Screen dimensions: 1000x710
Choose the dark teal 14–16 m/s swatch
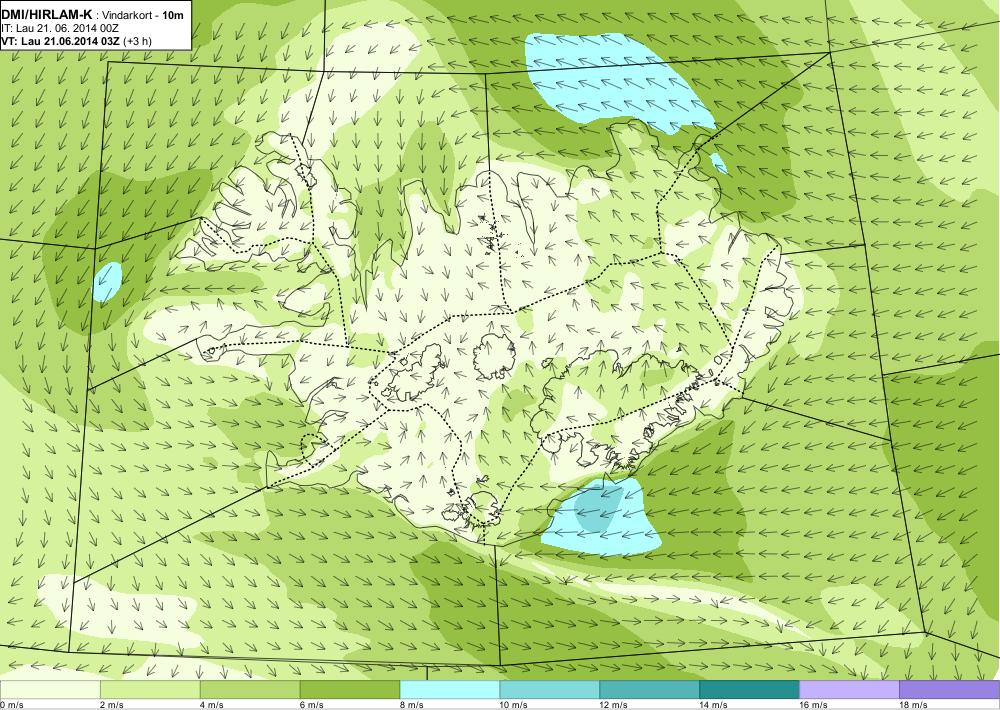pyautogui.click(x=749, y=690)
